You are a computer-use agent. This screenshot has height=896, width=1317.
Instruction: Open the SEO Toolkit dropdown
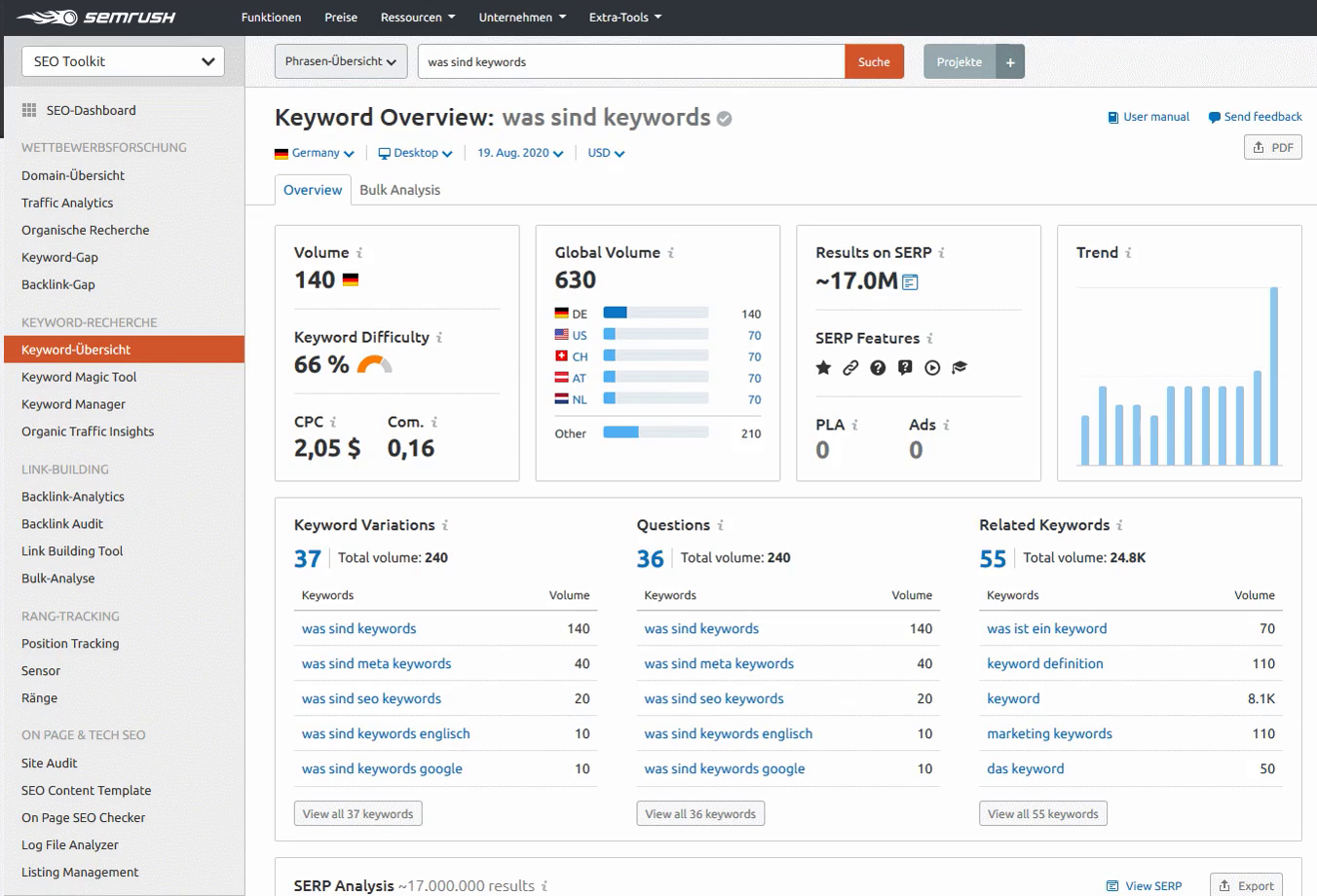(x=123, y=61)
